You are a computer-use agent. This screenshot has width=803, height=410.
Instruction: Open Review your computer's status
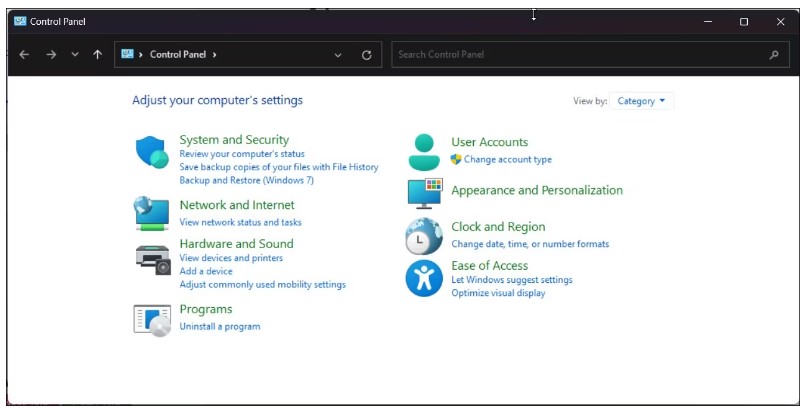242,154
